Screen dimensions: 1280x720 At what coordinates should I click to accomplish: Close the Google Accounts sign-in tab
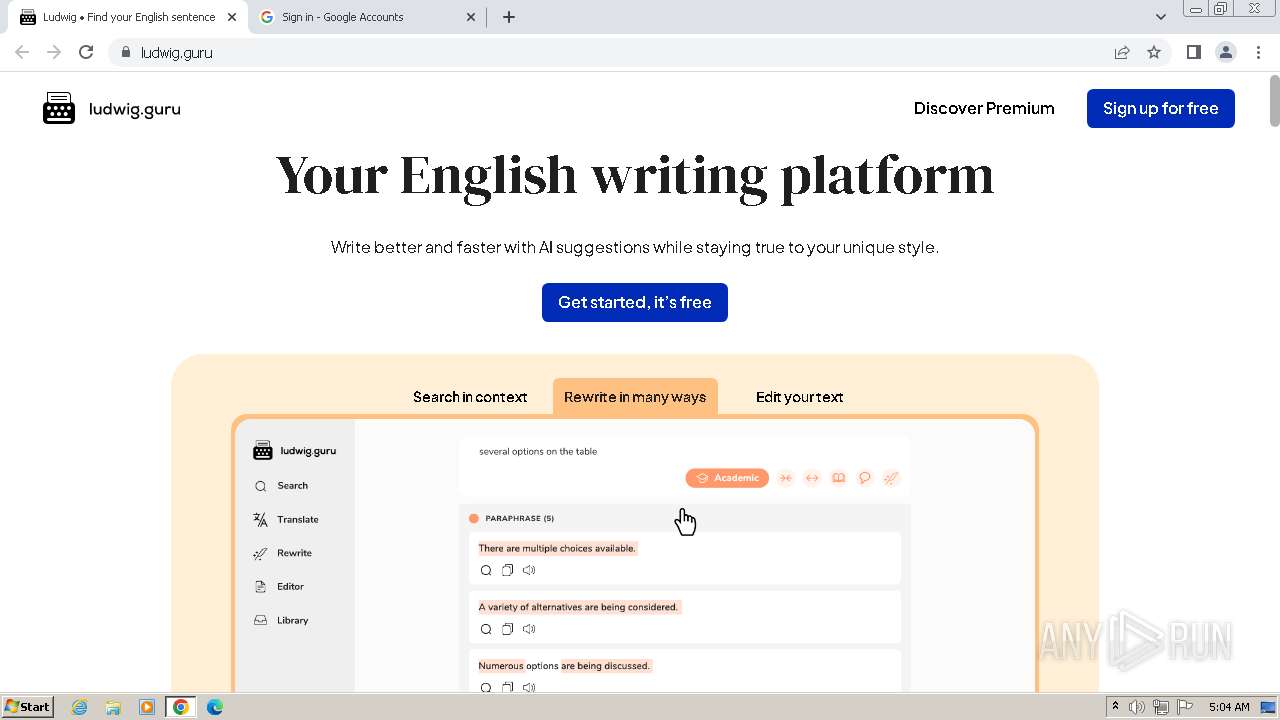point(471,17)
